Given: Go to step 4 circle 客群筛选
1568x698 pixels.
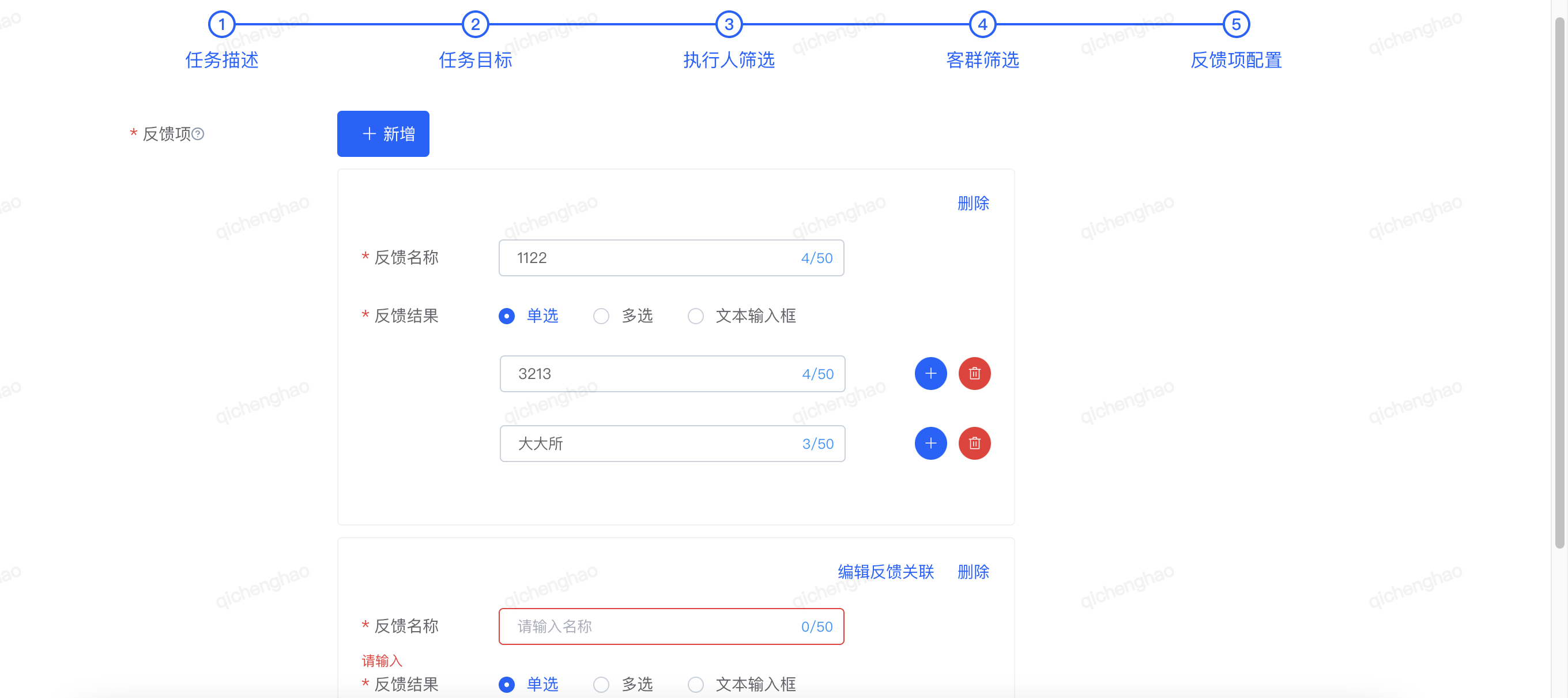Looking at the screenshot, I should coord(982,24).
